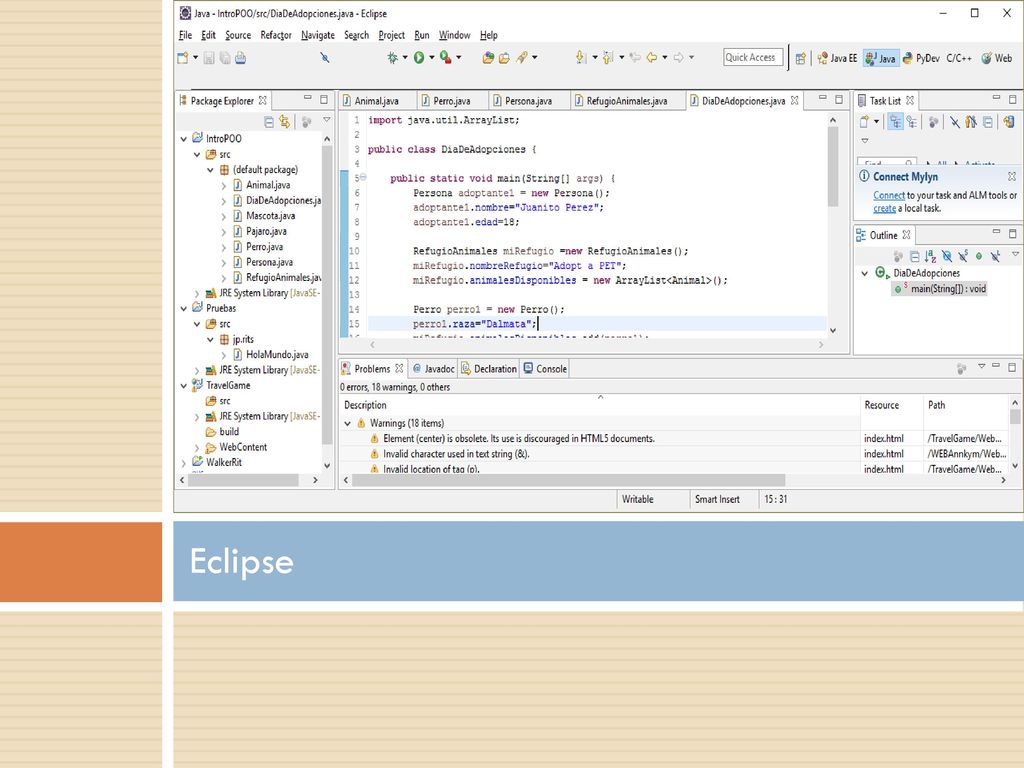Expand the WebContent folder
Viewport: 1024px width, 768px height.
point(197,448)
